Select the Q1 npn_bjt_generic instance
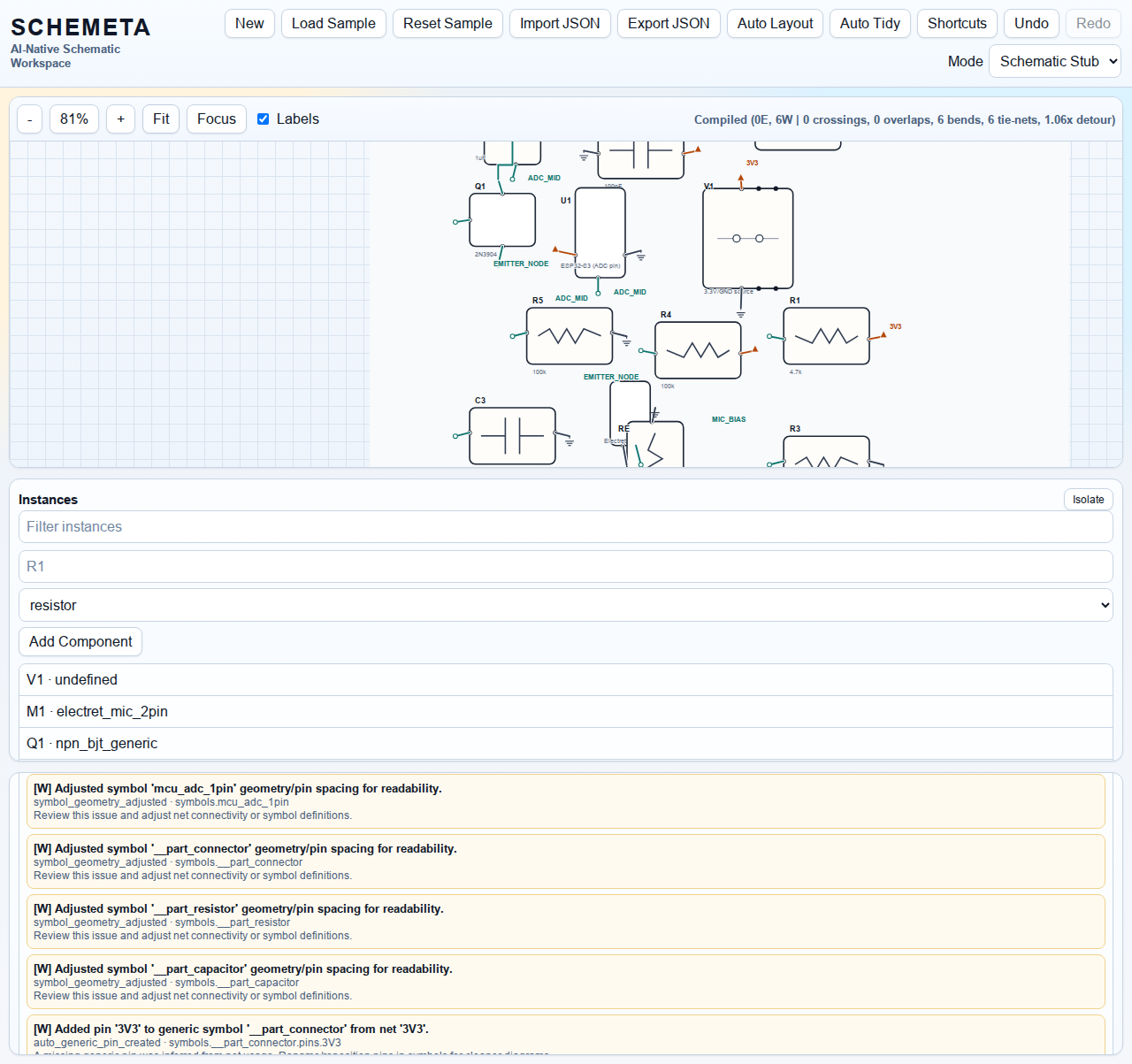This screenshot has width=1132, height=1064. tap(566, 744)
